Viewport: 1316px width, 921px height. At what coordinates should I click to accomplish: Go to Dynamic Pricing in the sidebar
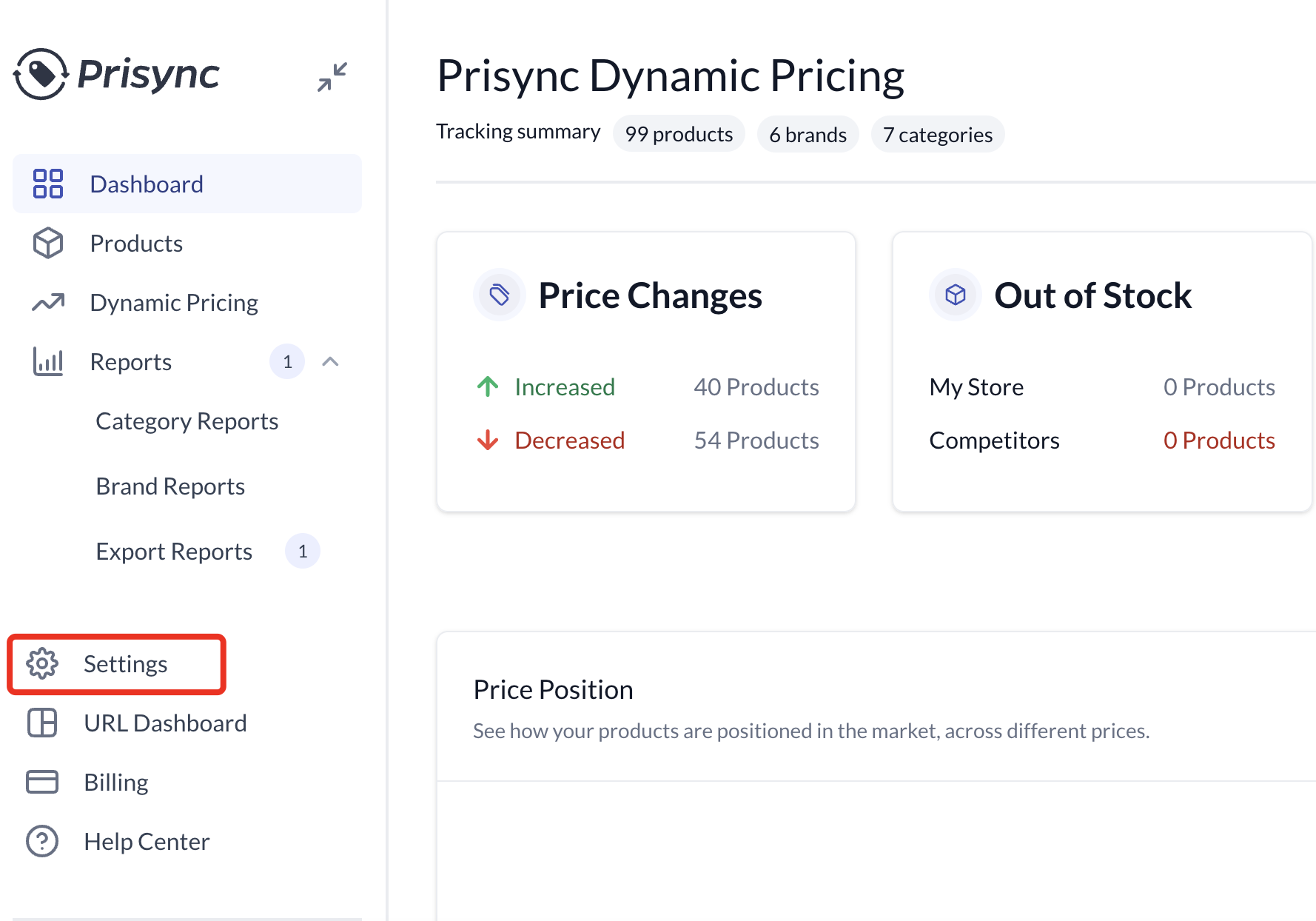pyautogui.click(x=187, y=302)
